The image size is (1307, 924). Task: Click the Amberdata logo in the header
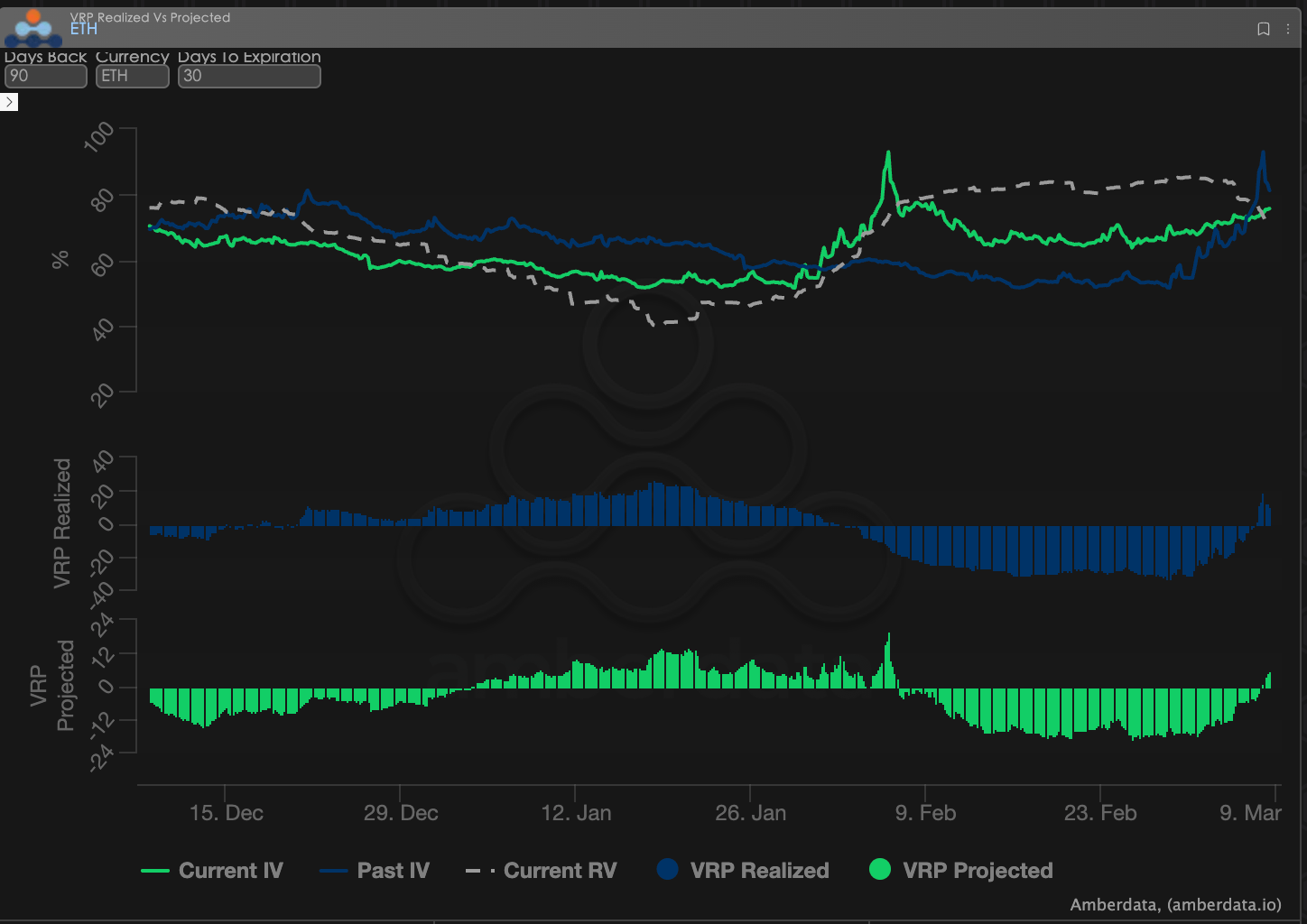click(x=33, y=28)
